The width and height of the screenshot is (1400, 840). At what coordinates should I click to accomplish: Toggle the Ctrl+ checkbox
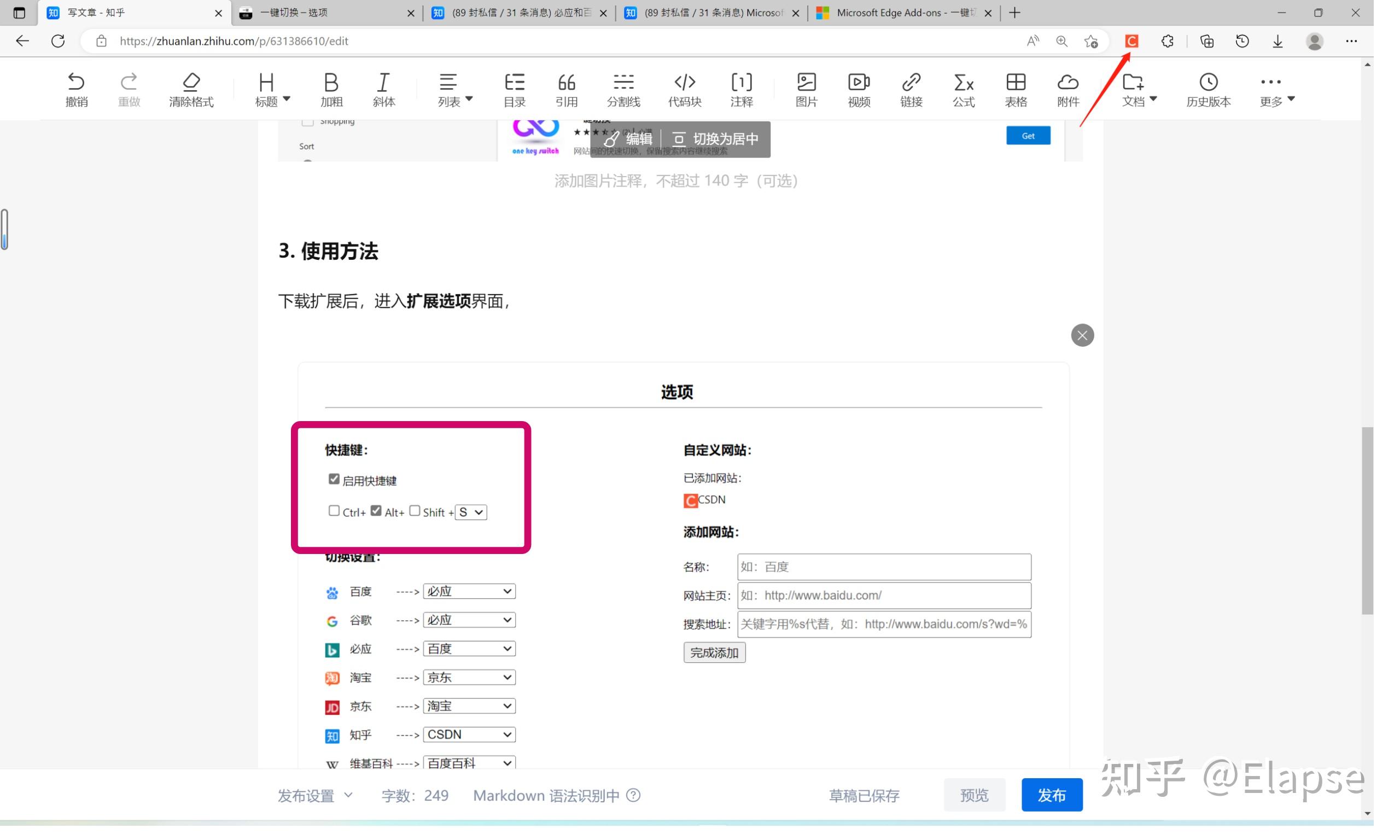click(334, 511)
